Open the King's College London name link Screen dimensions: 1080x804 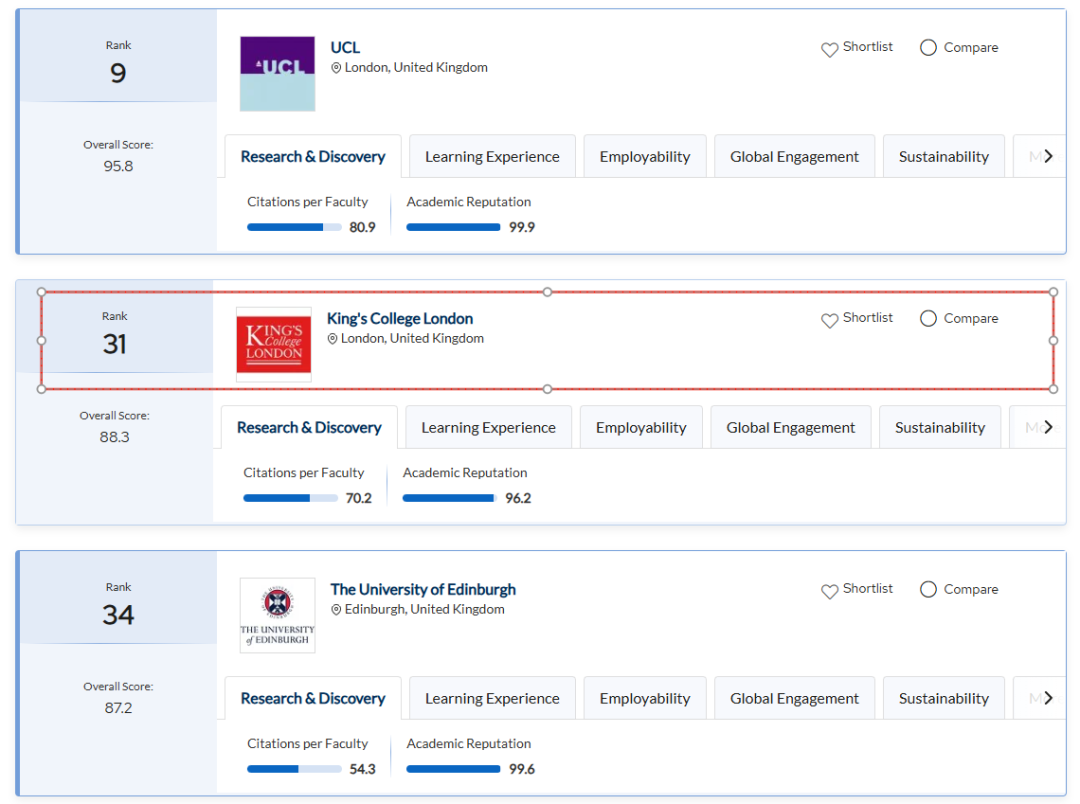pos(399,318)
